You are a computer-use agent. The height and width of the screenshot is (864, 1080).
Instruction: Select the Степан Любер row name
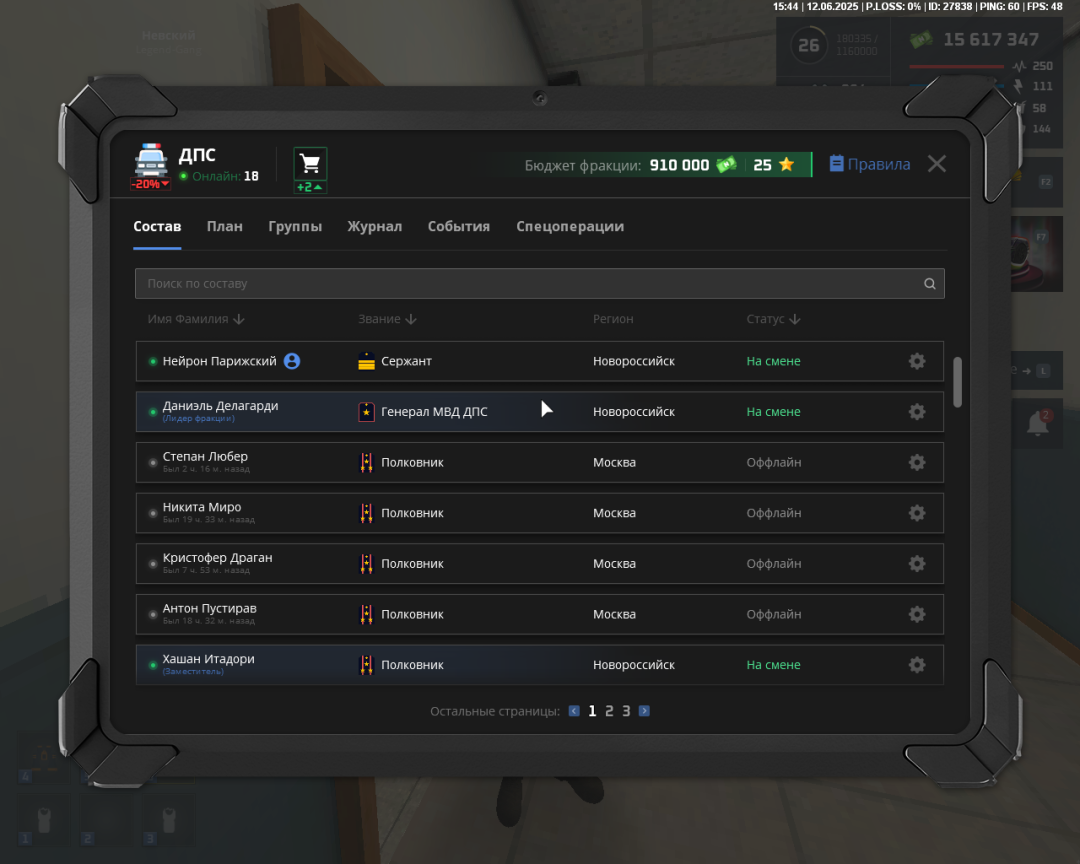click(205, 456)
